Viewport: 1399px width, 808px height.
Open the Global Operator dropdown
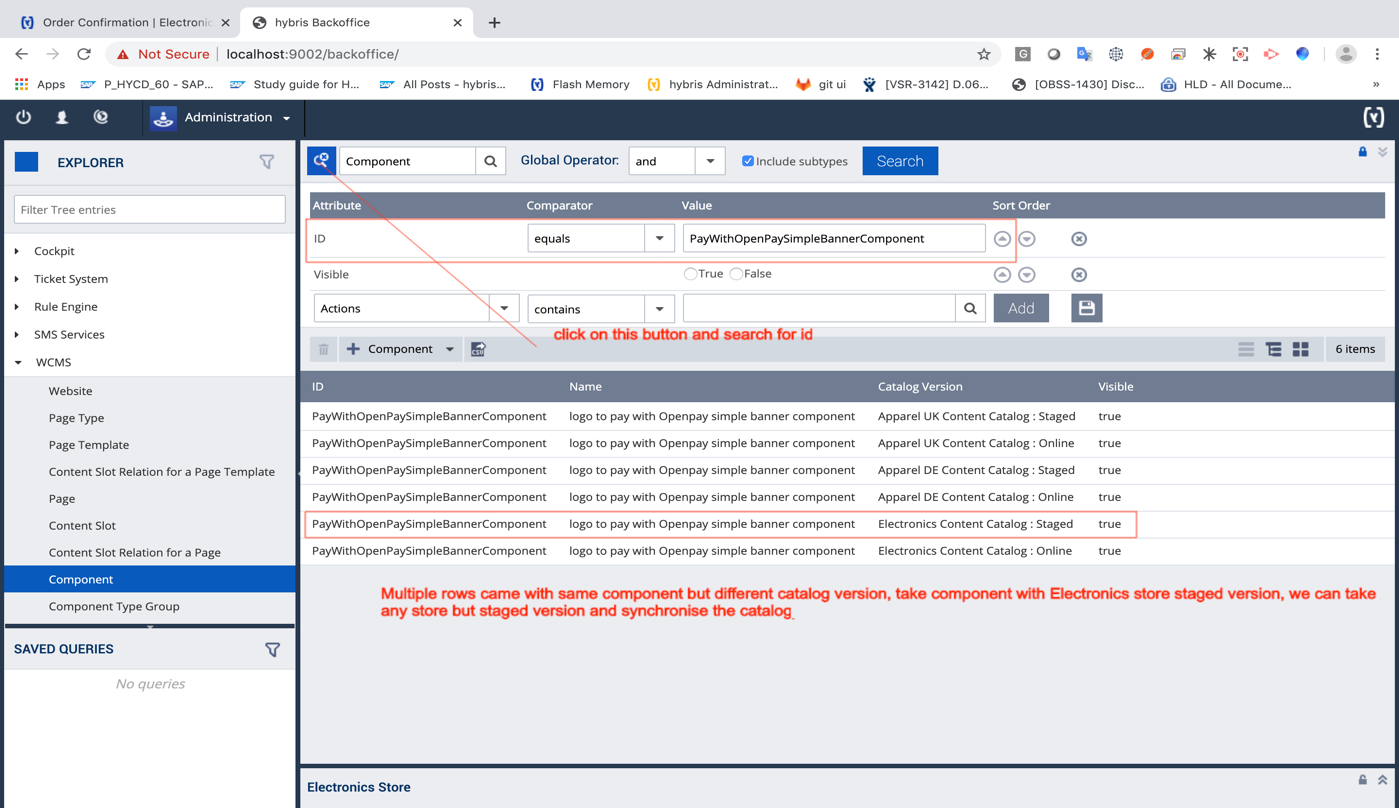pyautogui.click(x=709, y=161)
